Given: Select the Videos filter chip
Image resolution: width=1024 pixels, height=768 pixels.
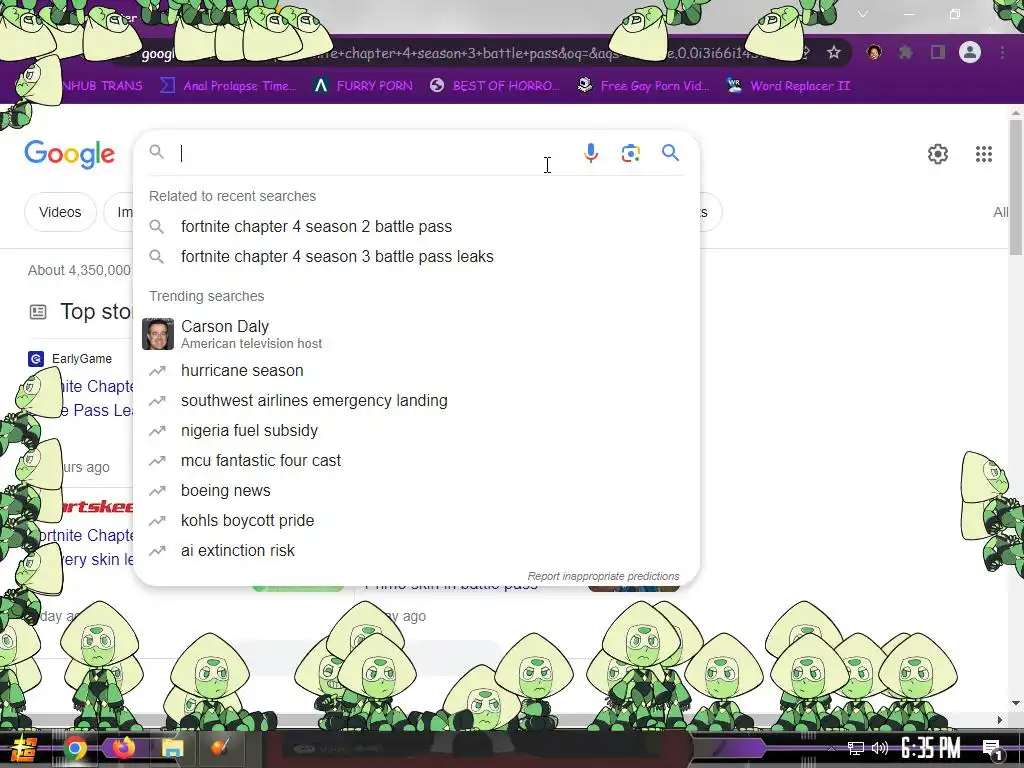Looking at the screenshot, I should (60, 212).
